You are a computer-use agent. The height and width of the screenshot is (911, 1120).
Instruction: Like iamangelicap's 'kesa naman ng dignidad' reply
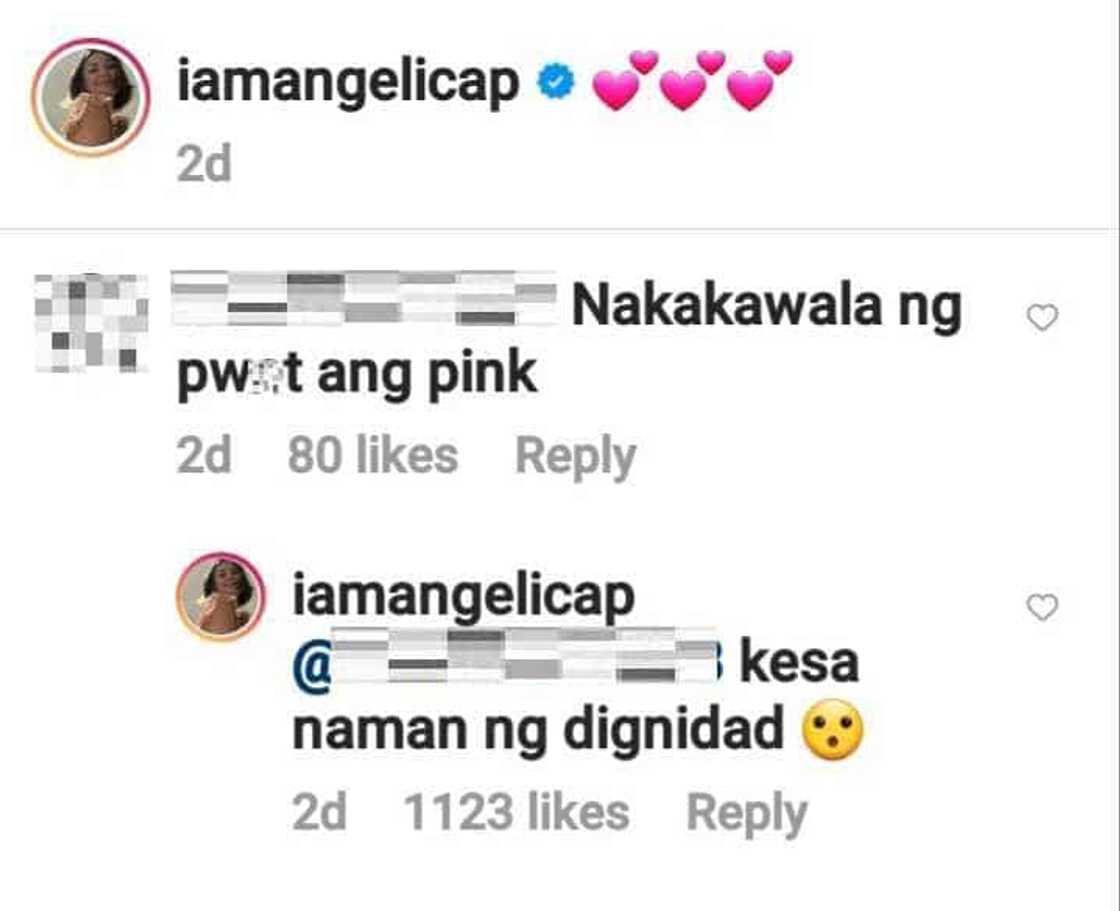tap(1041, 607)
